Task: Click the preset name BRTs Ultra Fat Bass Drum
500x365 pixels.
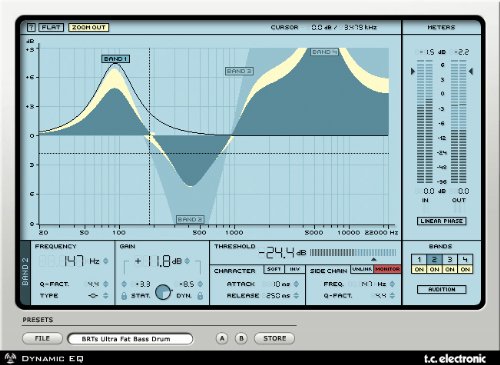Action: (130, 339)
